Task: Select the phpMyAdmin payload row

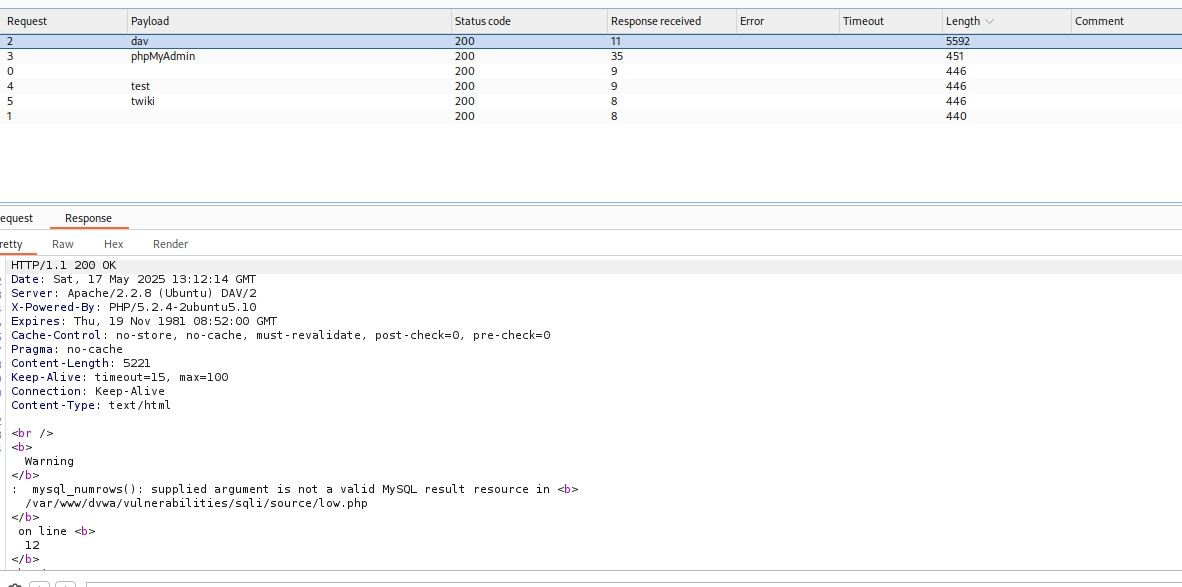Action: pyautogui.click(x=163, y=56)
